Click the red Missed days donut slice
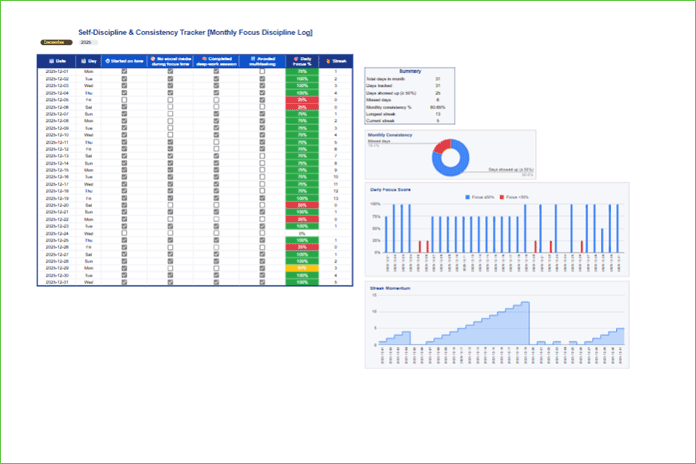This screenshot has height=464, width=696. 443,146
